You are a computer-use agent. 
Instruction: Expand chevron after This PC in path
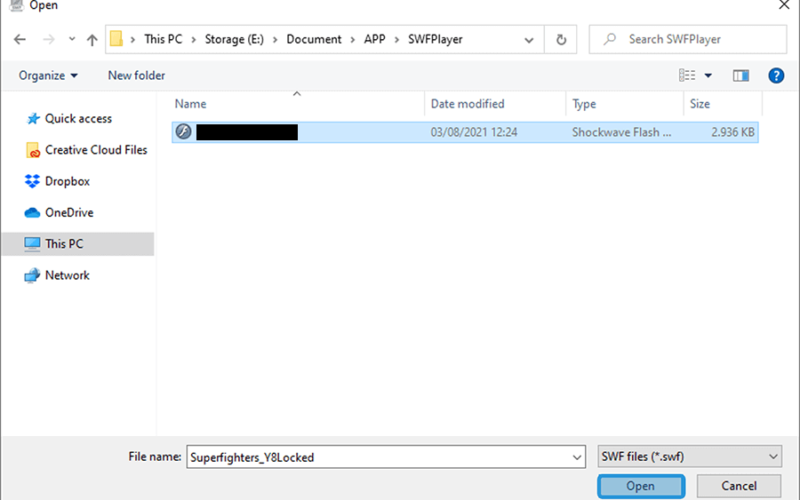coord(193,40)
